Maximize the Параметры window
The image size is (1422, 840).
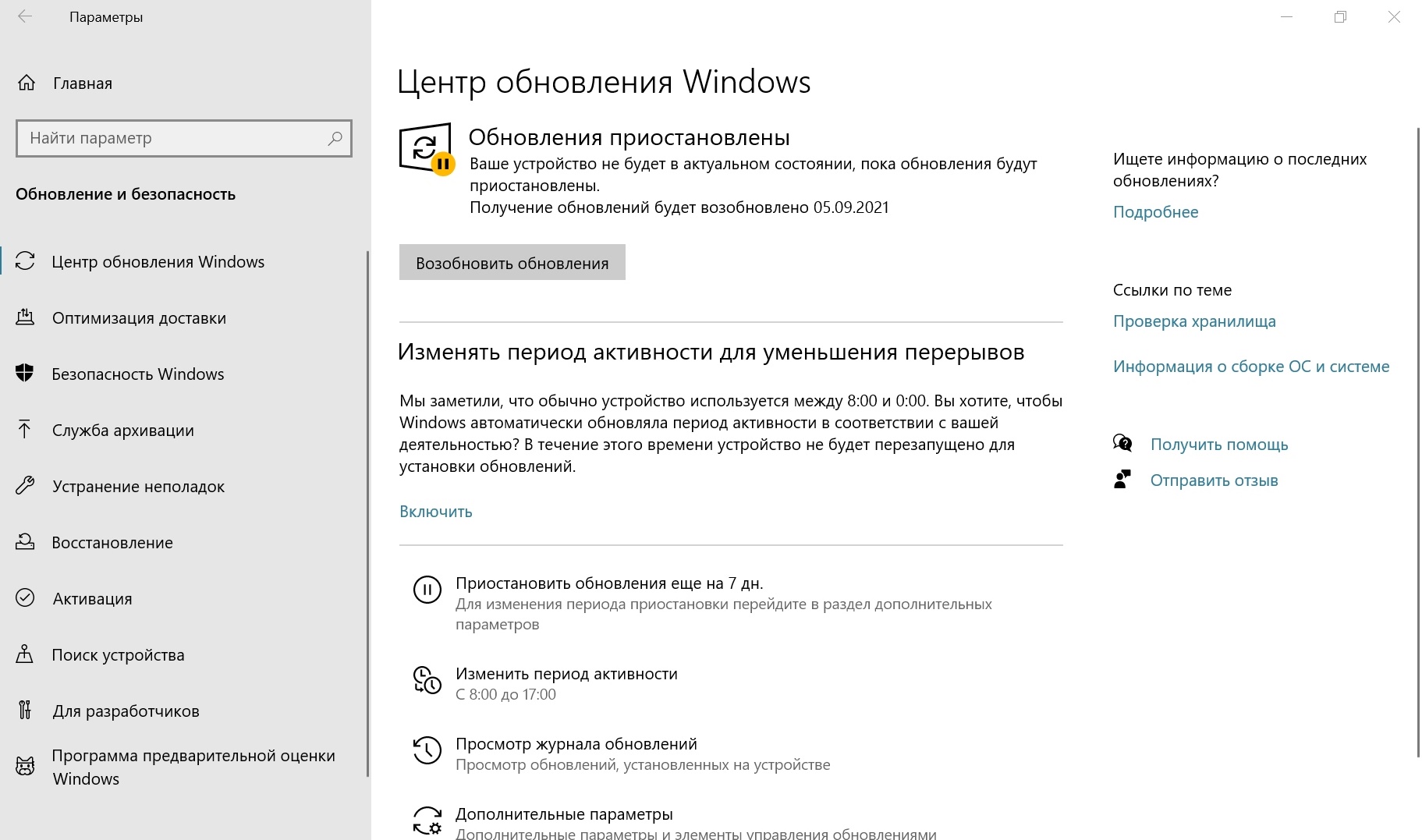[1340, 16]
